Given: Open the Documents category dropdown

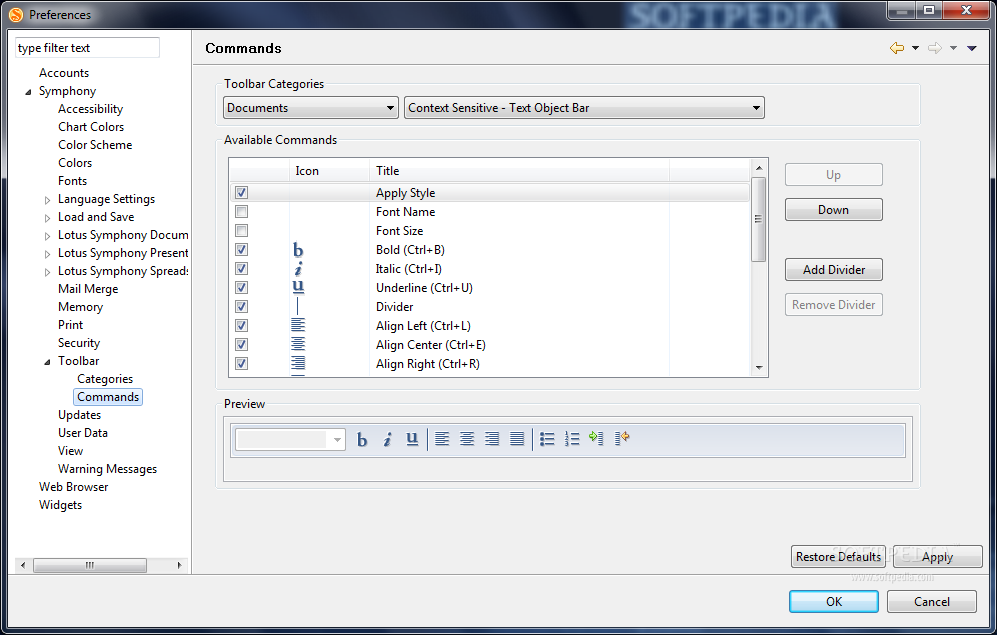Looking at the screenshot, I should pyautogui.click(x=311, y=108).
